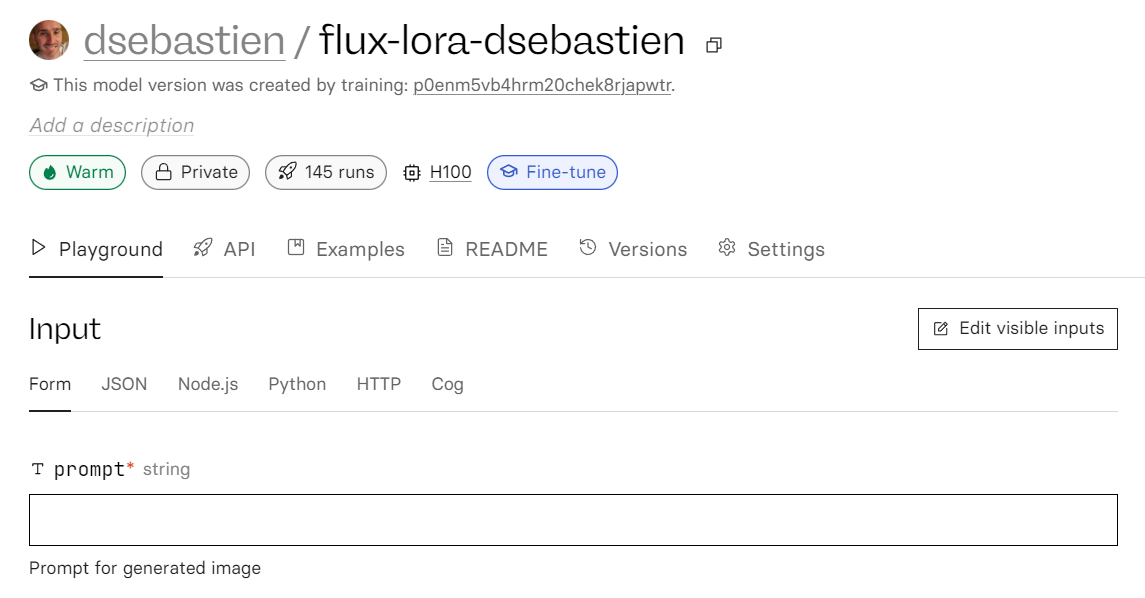Open the Examples tab
The image size is (1145, 598).
[346, 249]
